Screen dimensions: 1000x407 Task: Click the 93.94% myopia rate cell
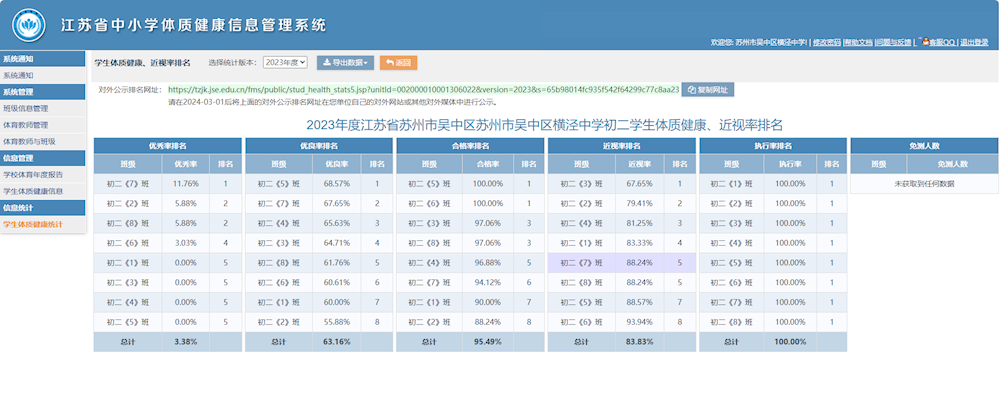click(x=640, y=322)
